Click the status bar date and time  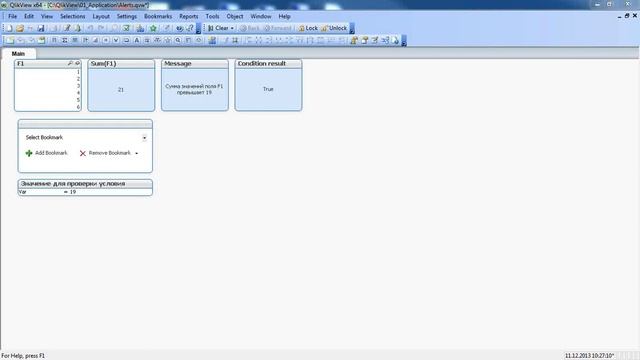[x=589, y=356]
